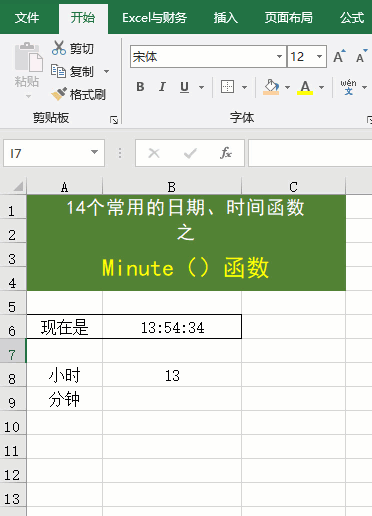Toggle Italic formatting
Image resolution: width=372 pixels, height=516 pixels.
162,87
